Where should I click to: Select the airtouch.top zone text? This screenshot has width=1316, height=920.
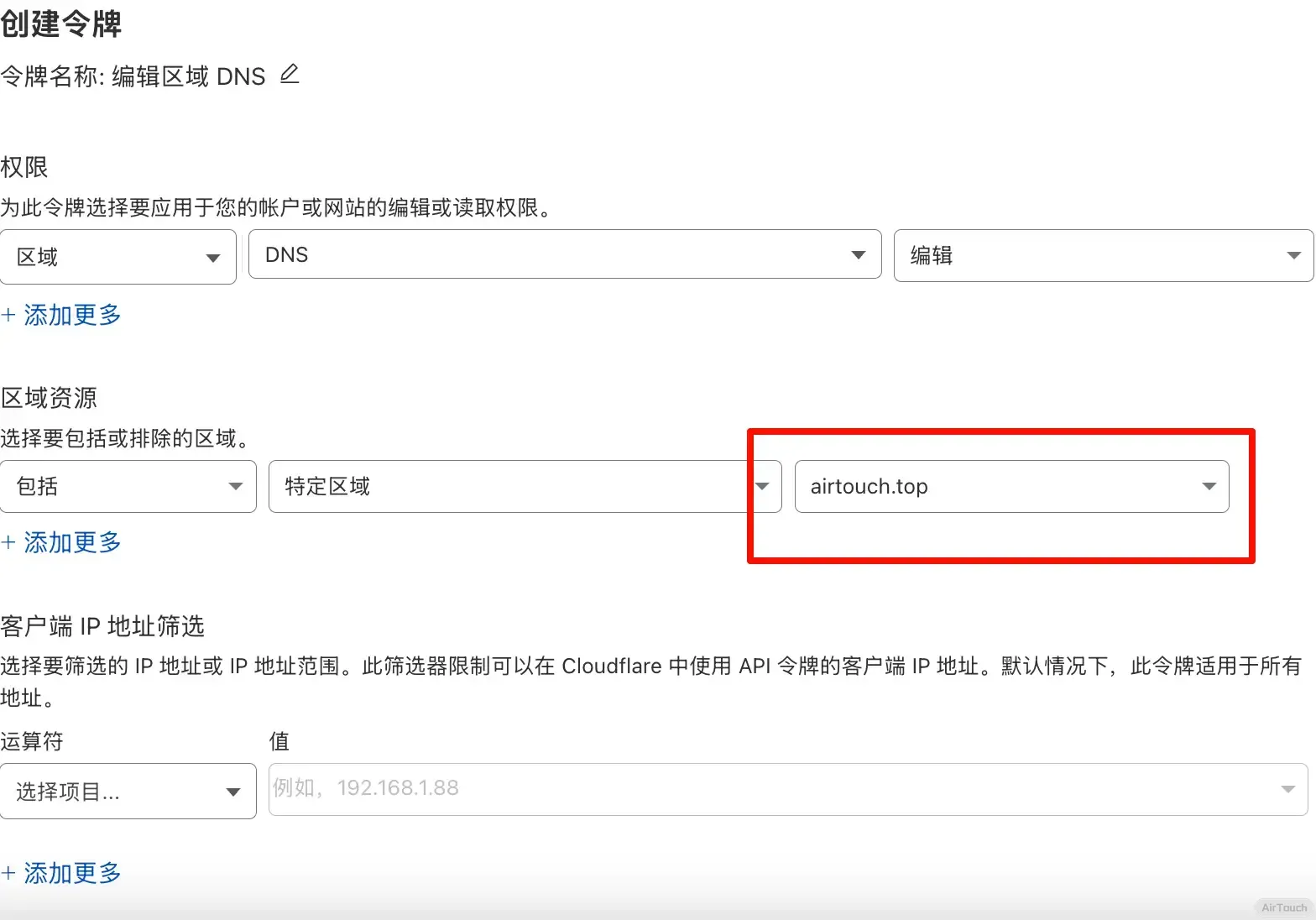coord(869,487)
